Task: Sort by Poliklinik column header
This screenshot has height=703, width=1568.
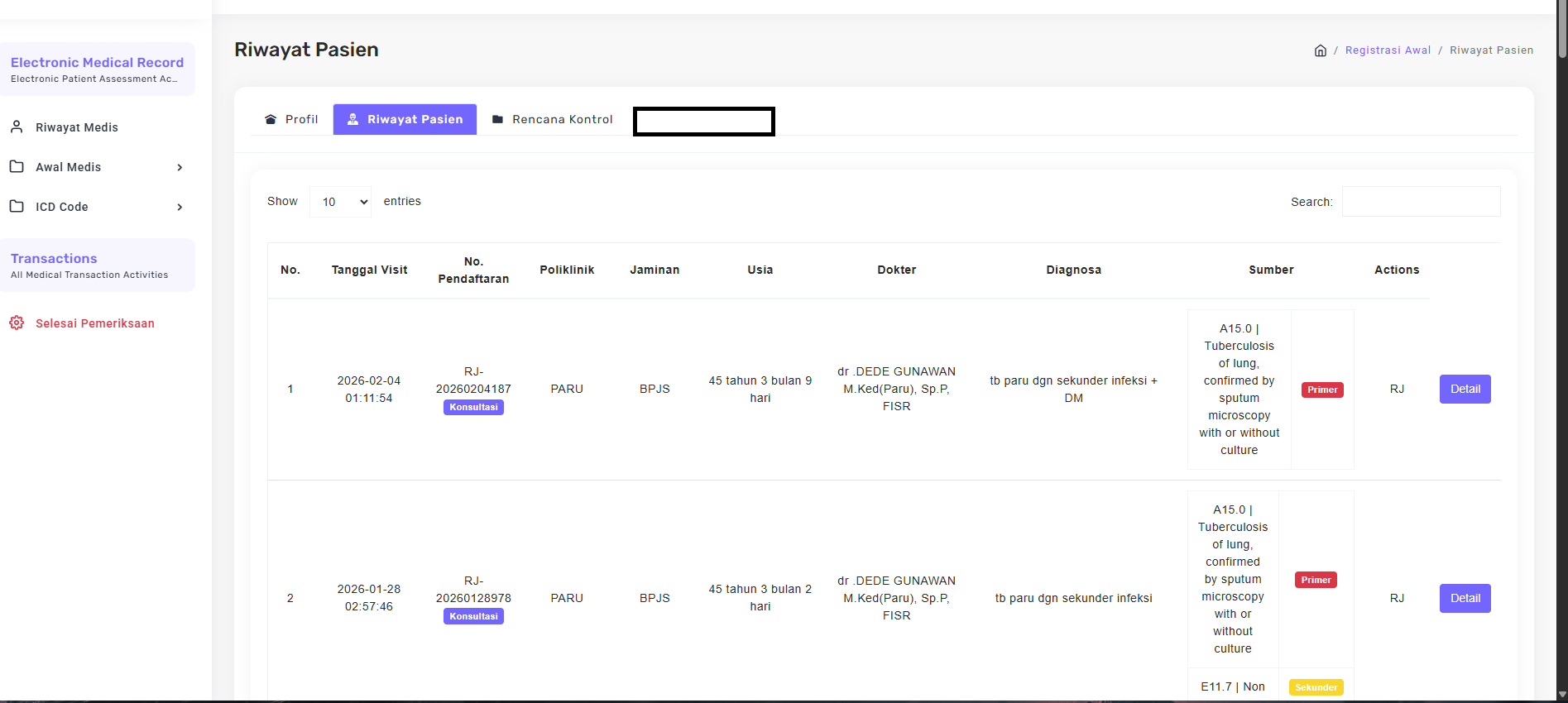Action: click(567, 270)
